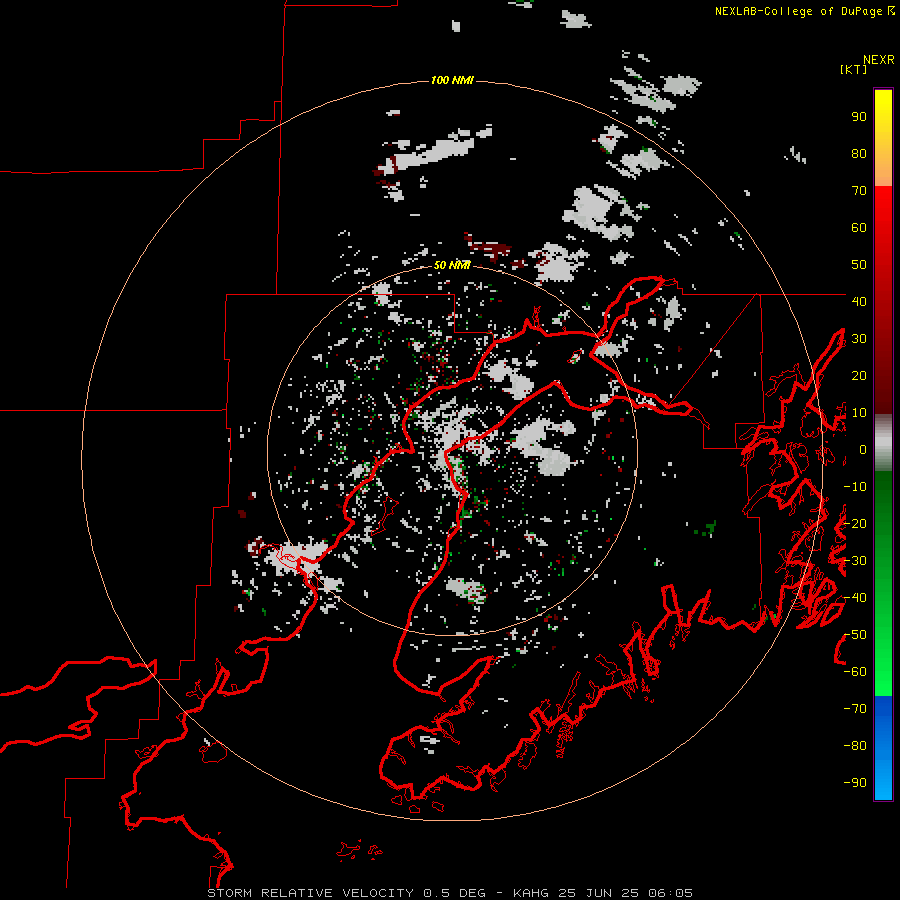The width and height of the screenshot is (900, 900).
Task: Click the 70 knot value on the color scale
Action: pyautogui.click(x=859, y=191)
